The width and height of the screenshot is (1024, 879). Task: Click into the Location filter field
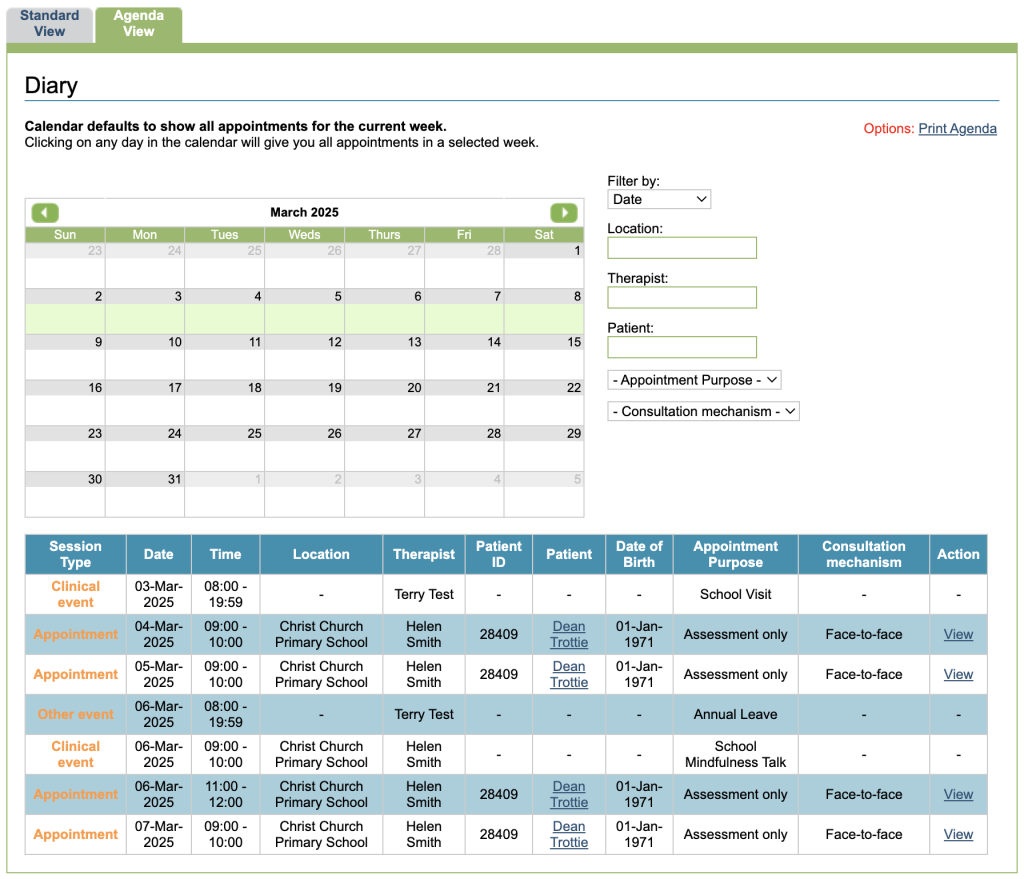point(682,248)
